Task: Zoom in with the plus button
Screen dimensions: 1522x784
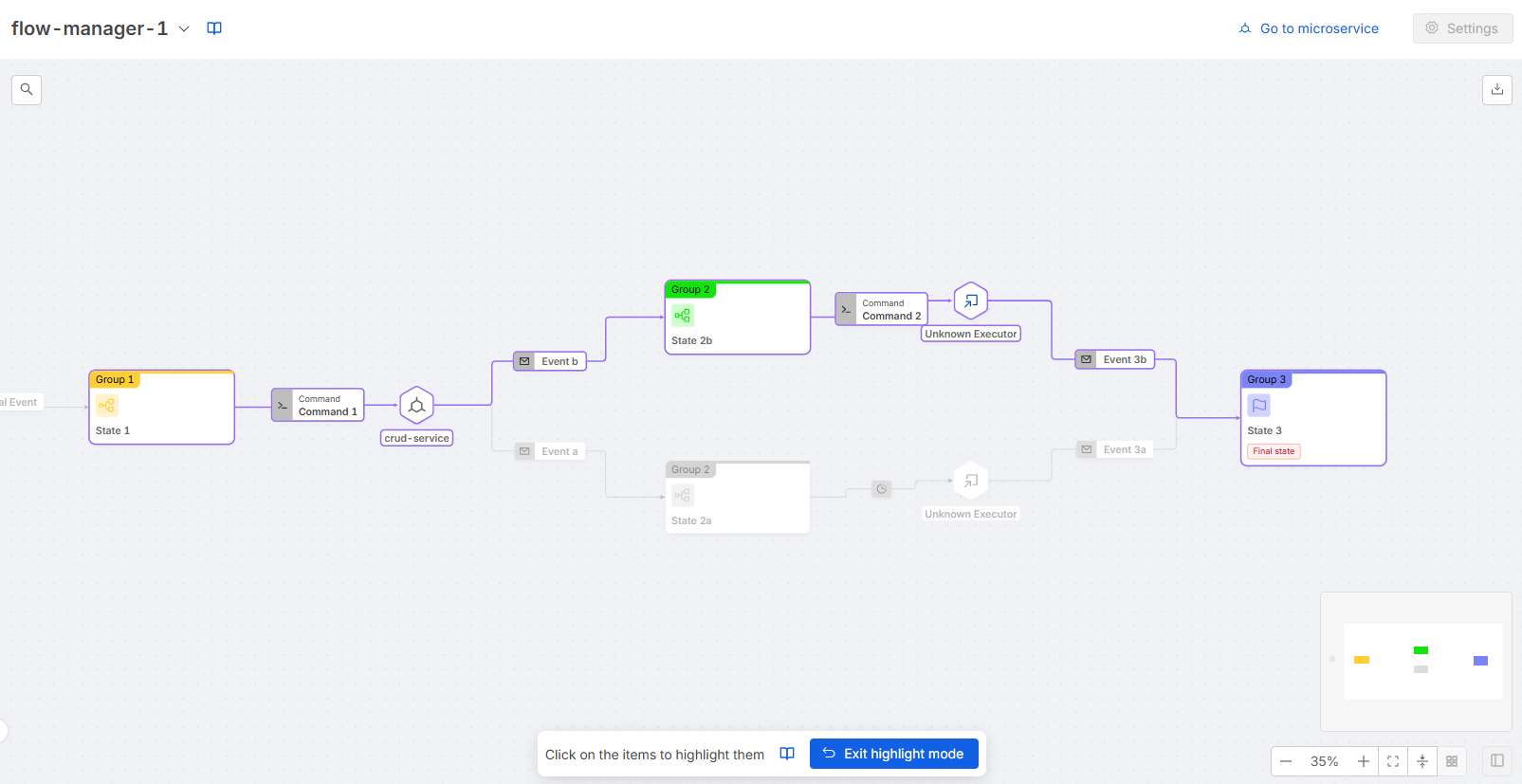Action: point(1364,761)
